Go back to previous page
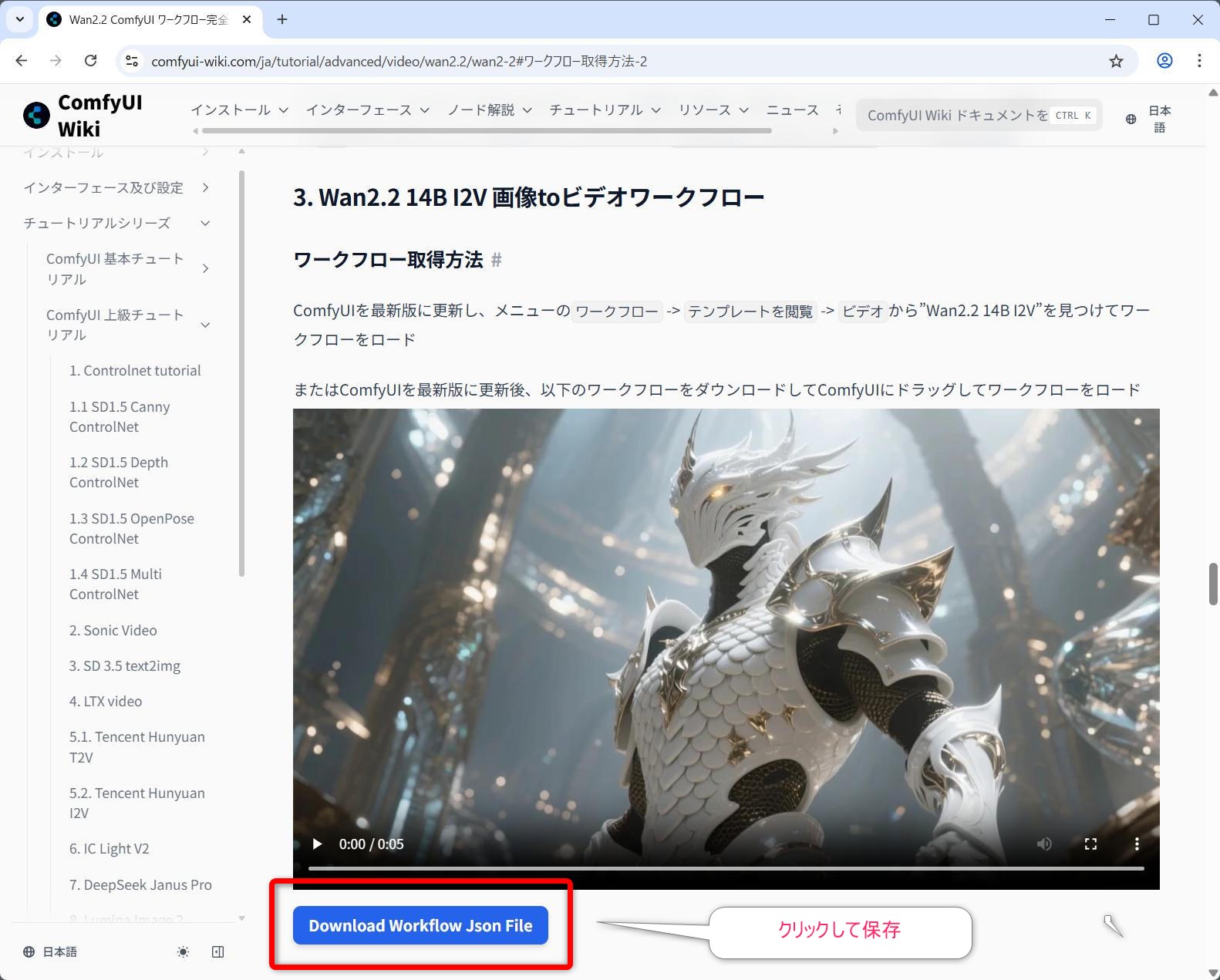1220x980 pixels. coord(22,61)
